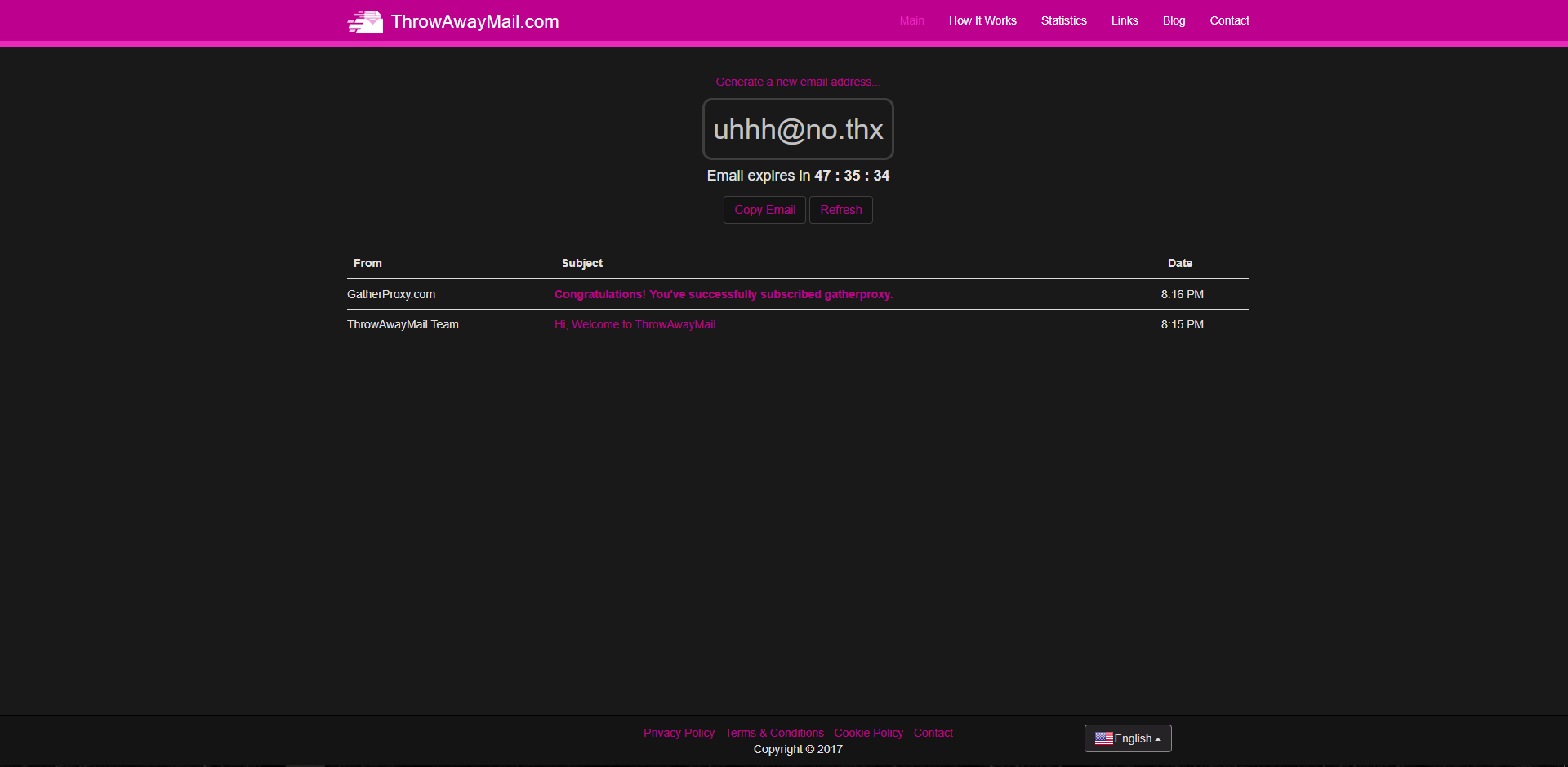Open the Links menu item
This screenshot has height=767, width=1568.
(x=1125, y=20)
